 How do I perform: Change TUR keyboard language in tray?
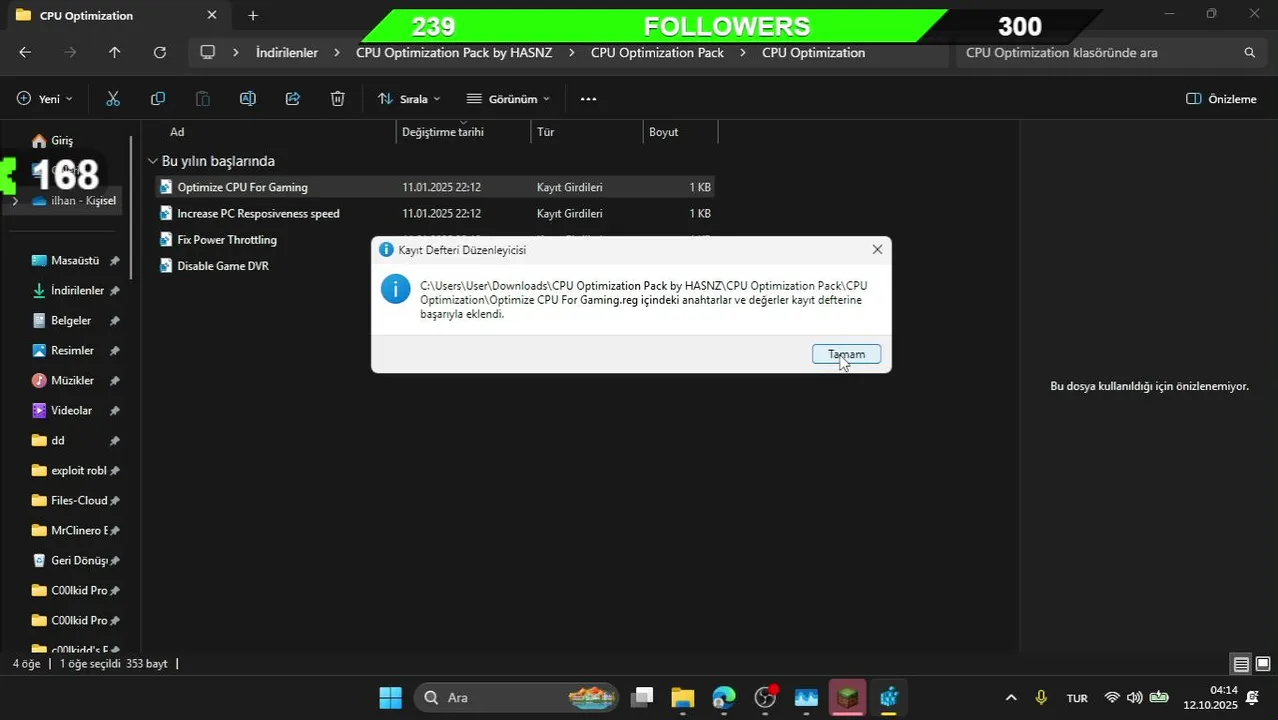[1077, 698]
